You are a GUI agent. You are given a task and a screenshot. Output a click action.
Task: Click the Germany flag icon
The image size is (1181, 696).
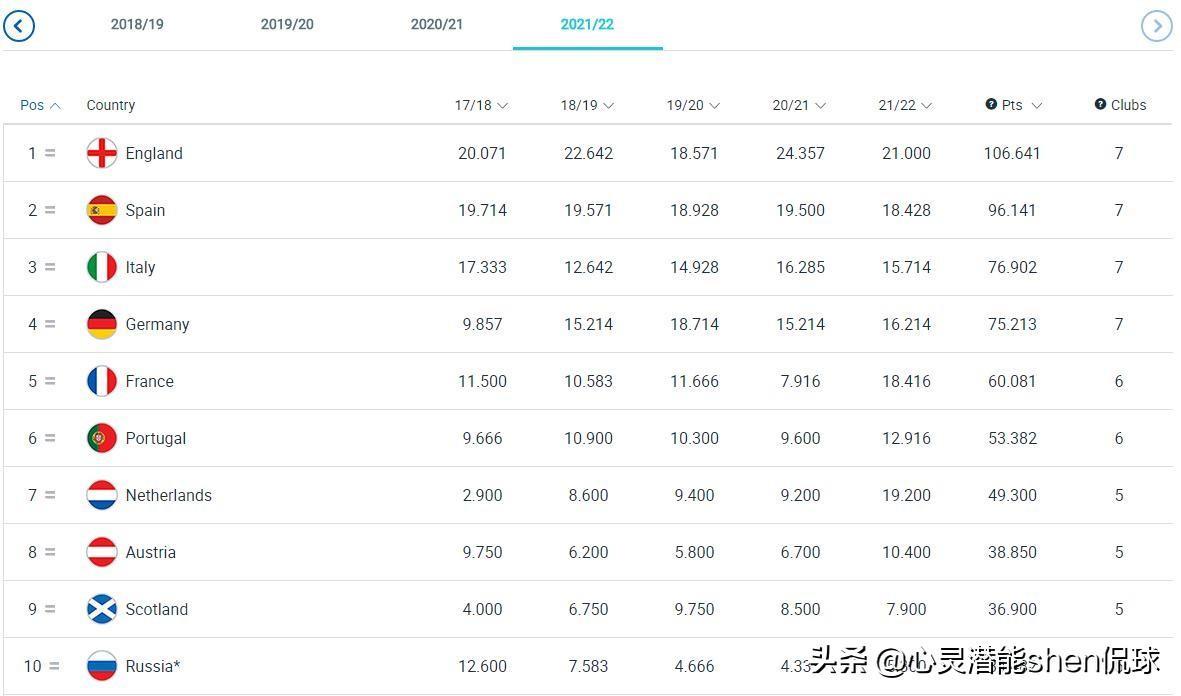point(102,324)
